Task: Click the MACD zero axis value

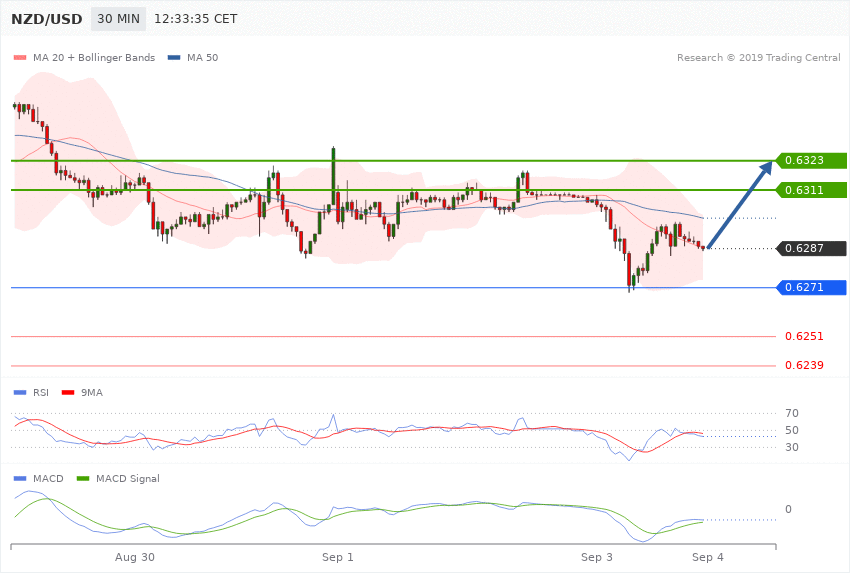Action: coord(788,509)
